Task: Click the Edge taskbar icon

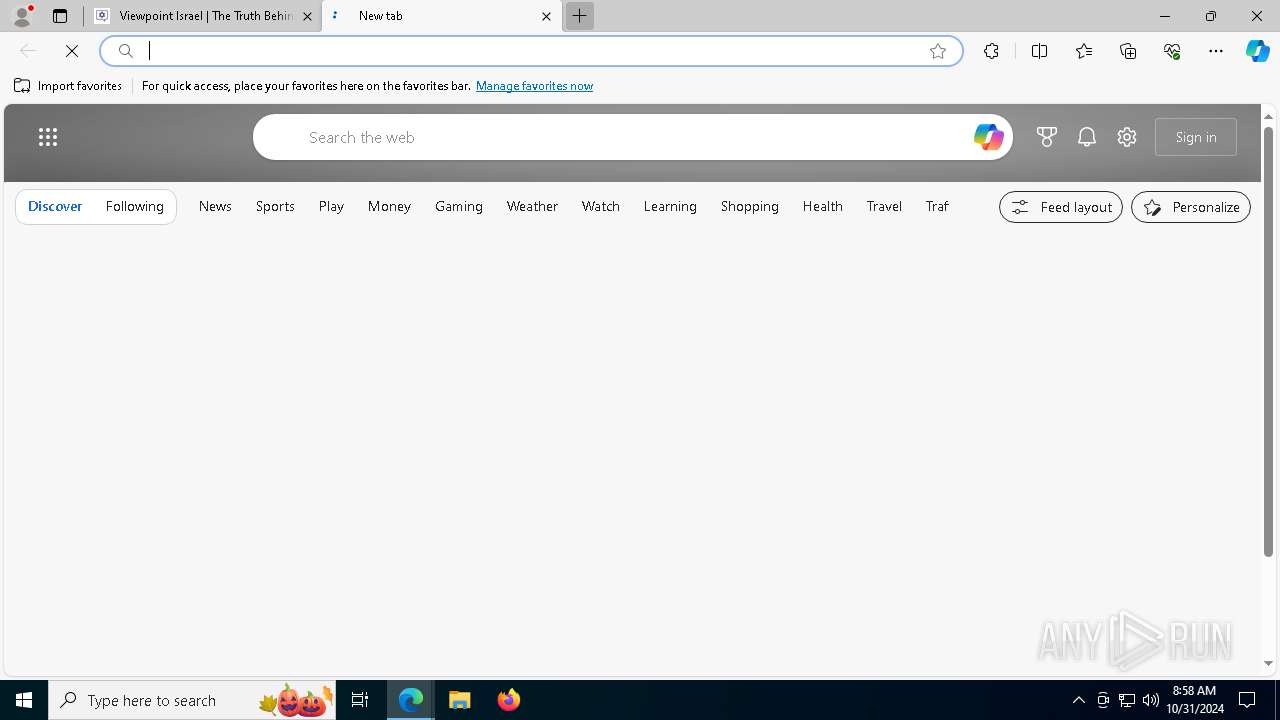Action: pyautogui.click(x=411, y=700)
